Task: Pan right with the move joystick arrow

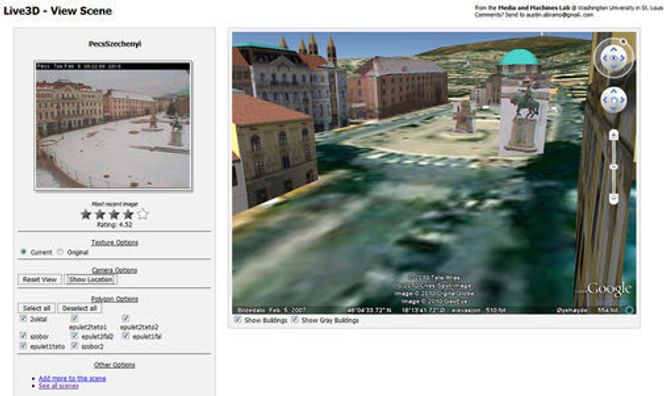Action: pos(622,100)
